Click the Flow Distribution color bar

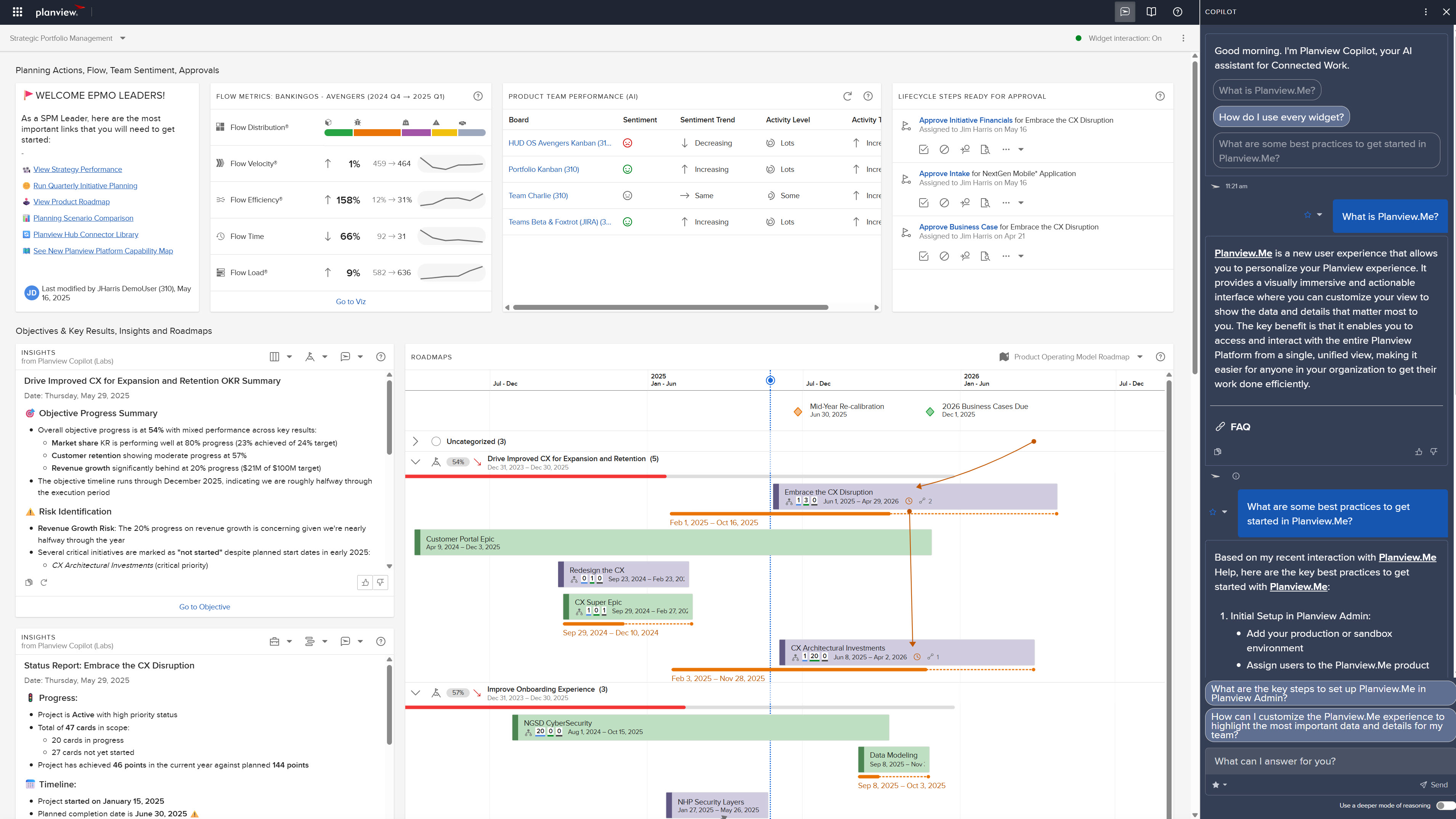[x=405, y=133]
